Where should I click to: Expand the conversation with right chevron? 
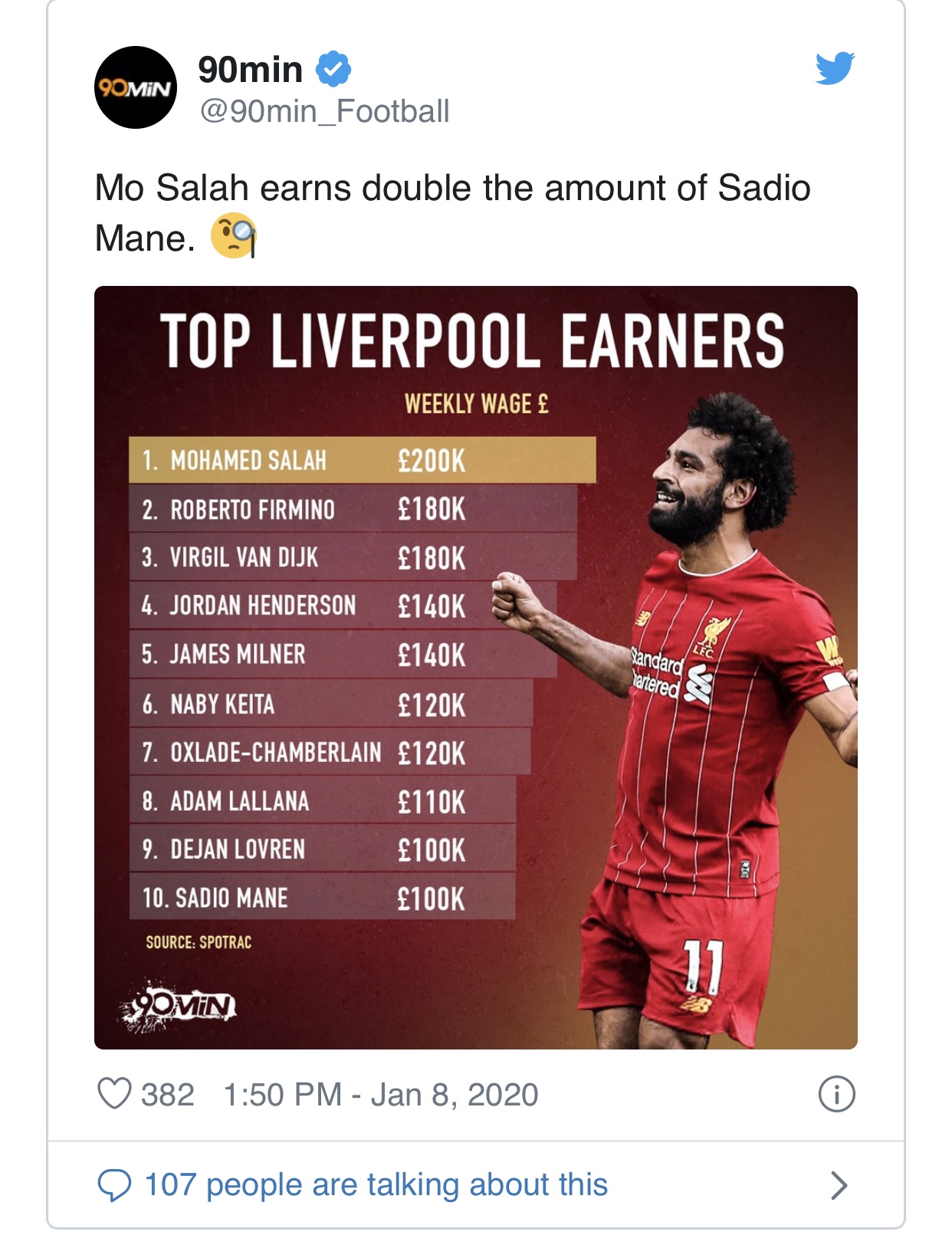(839, 1185)
